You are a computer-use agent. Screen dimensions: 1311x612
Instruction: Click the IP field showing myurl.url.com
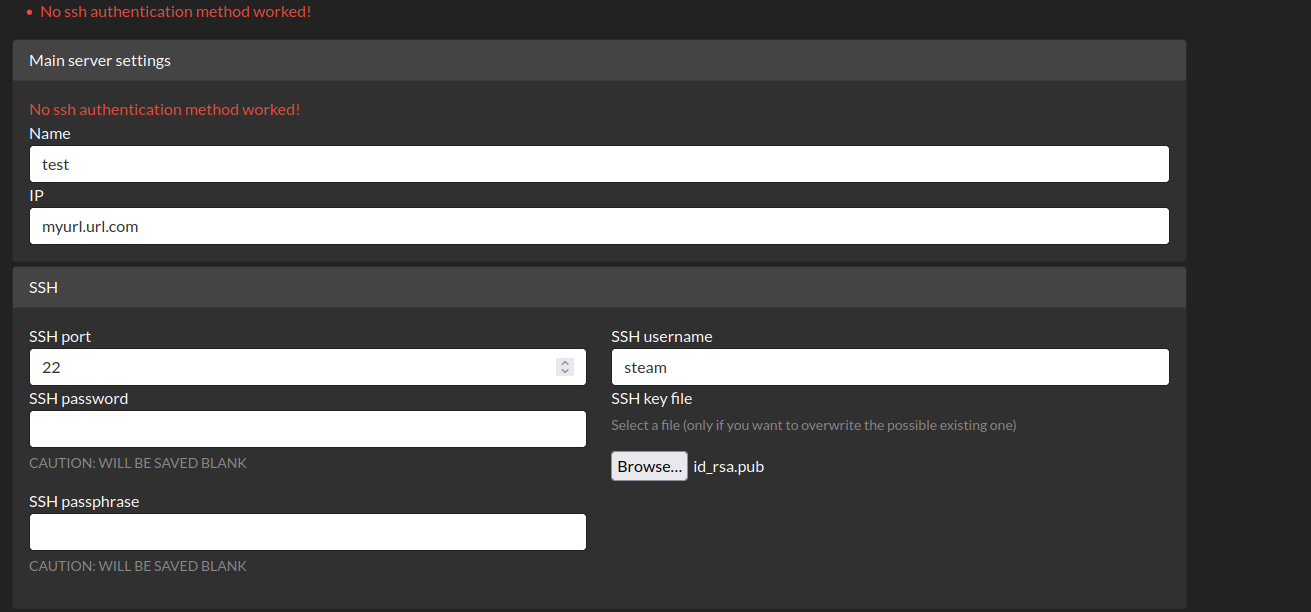(x=599, y=226)
